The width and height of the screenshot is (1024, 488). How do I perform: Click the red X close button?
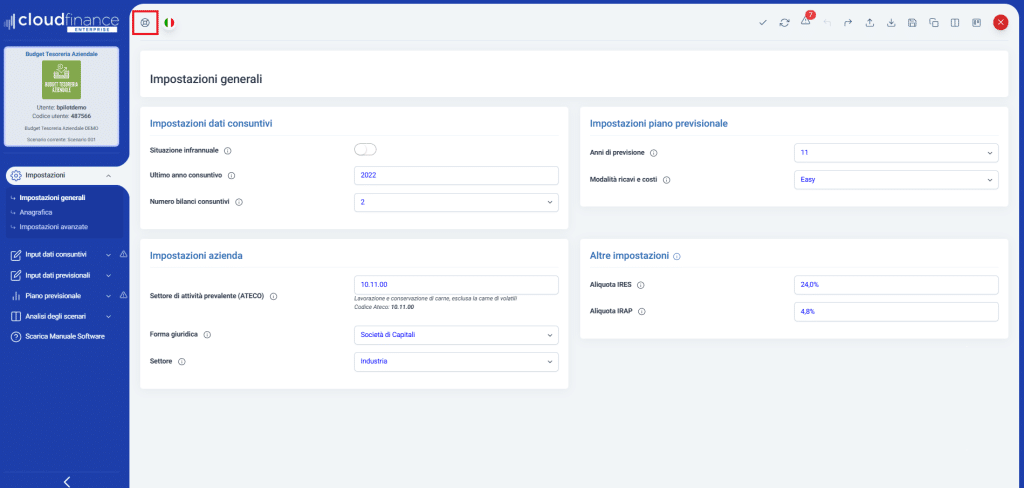click(1000, 22)
